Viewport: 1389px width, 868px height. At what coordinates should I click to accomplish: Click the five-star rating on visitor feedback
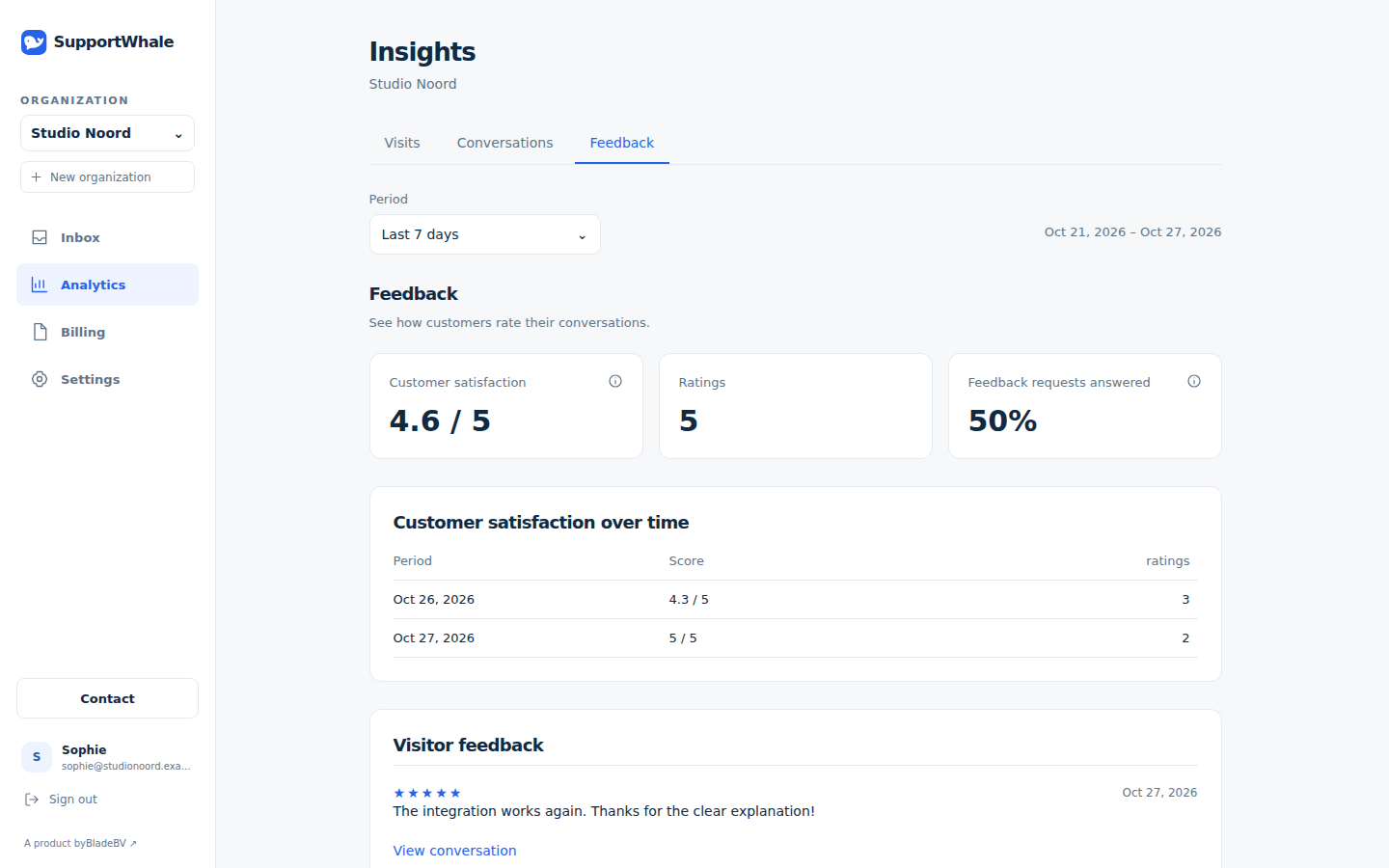tap(427, 793)
